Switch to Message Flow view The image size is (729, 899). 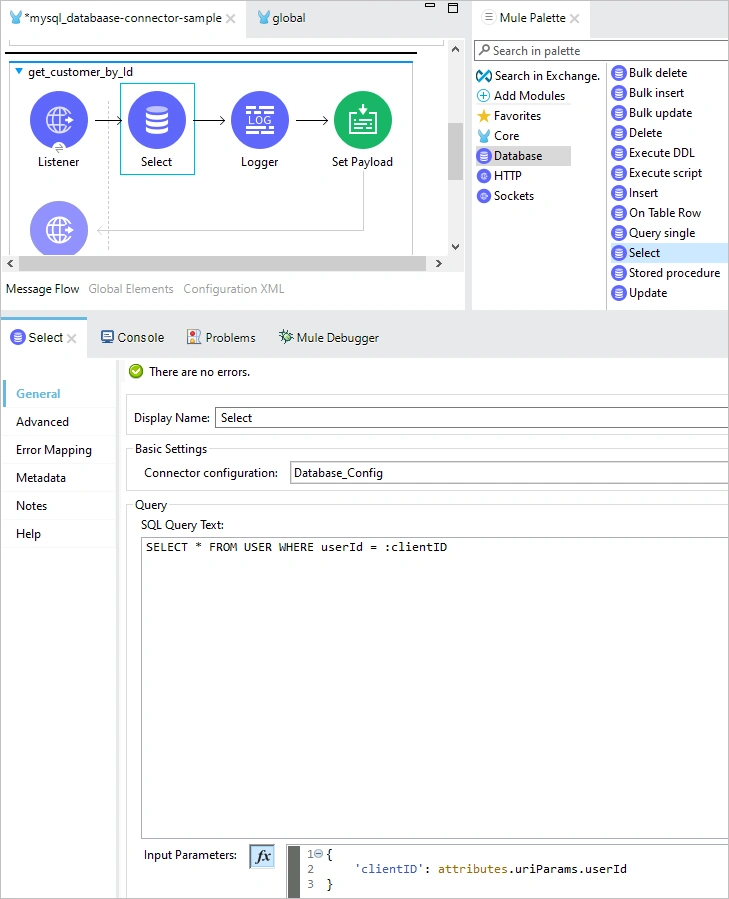tap(42, 289)
